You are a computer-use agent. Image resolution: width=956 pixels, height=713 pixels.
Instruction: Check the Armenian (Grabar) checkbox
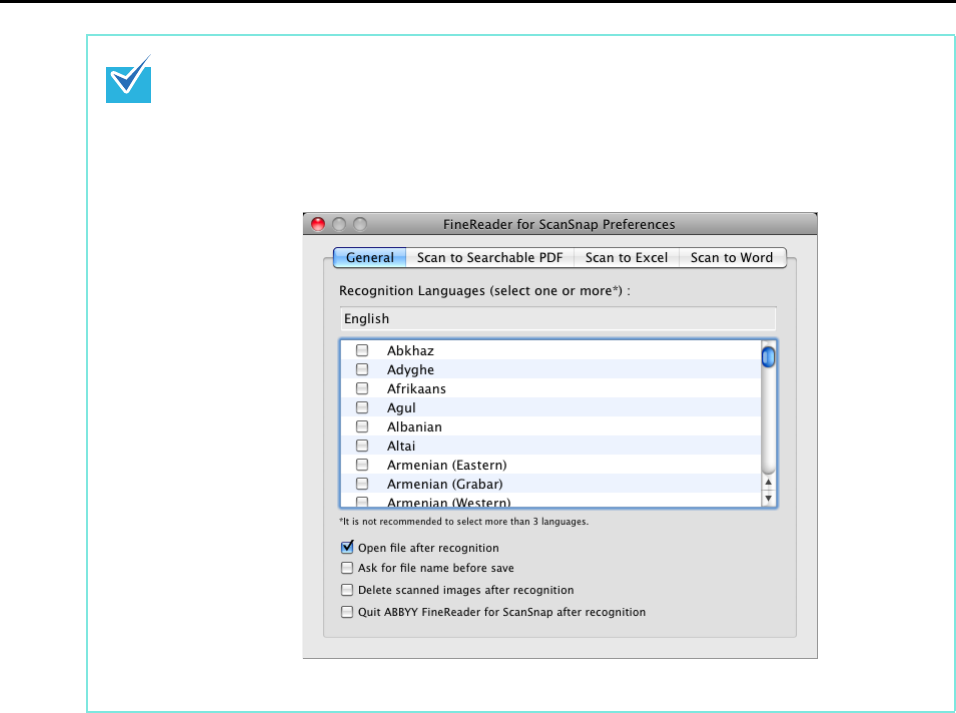[x=362, y=483]
